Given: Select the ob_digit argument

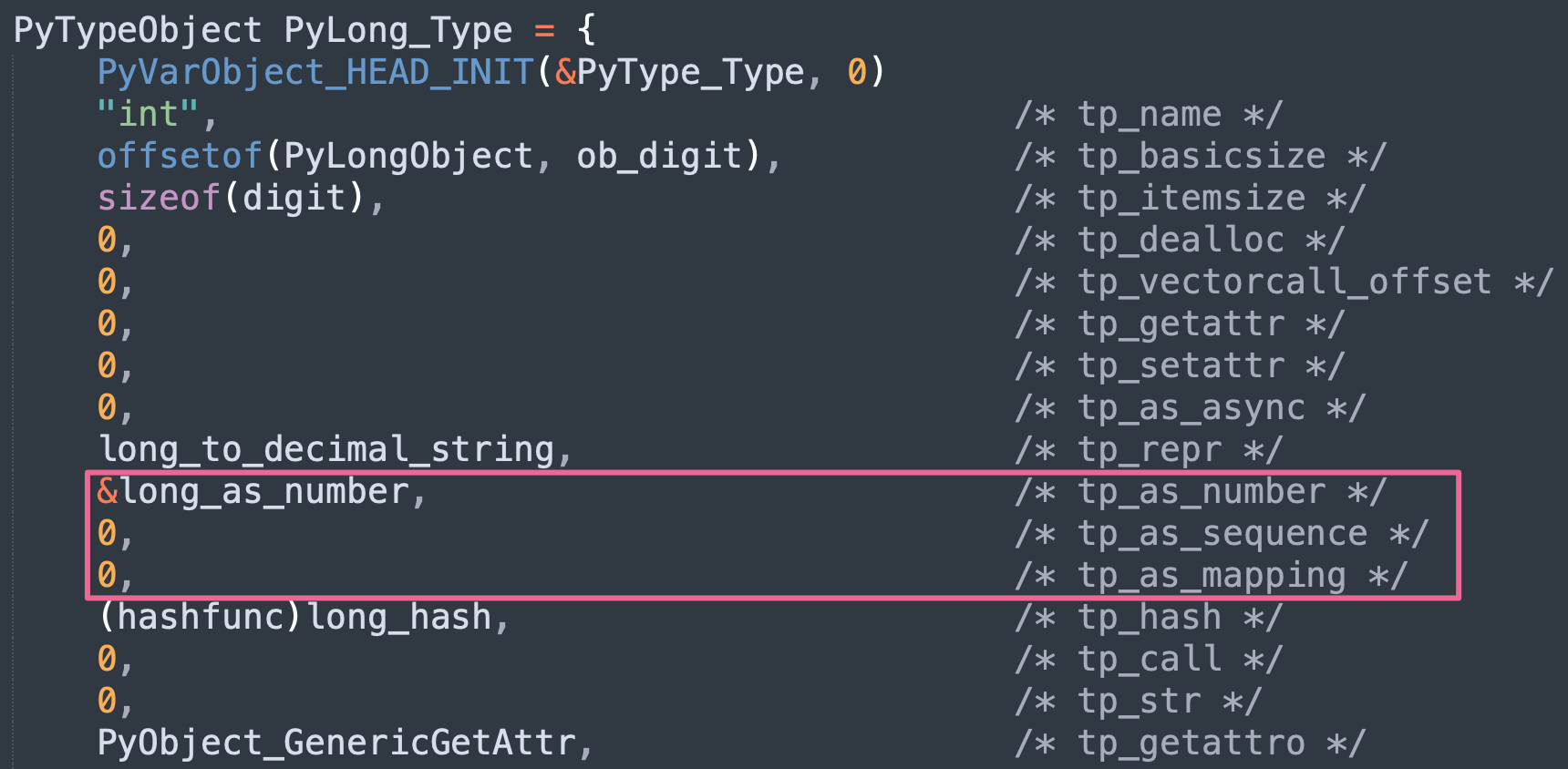Looking at the screenshot, I should tap(660, 156).
